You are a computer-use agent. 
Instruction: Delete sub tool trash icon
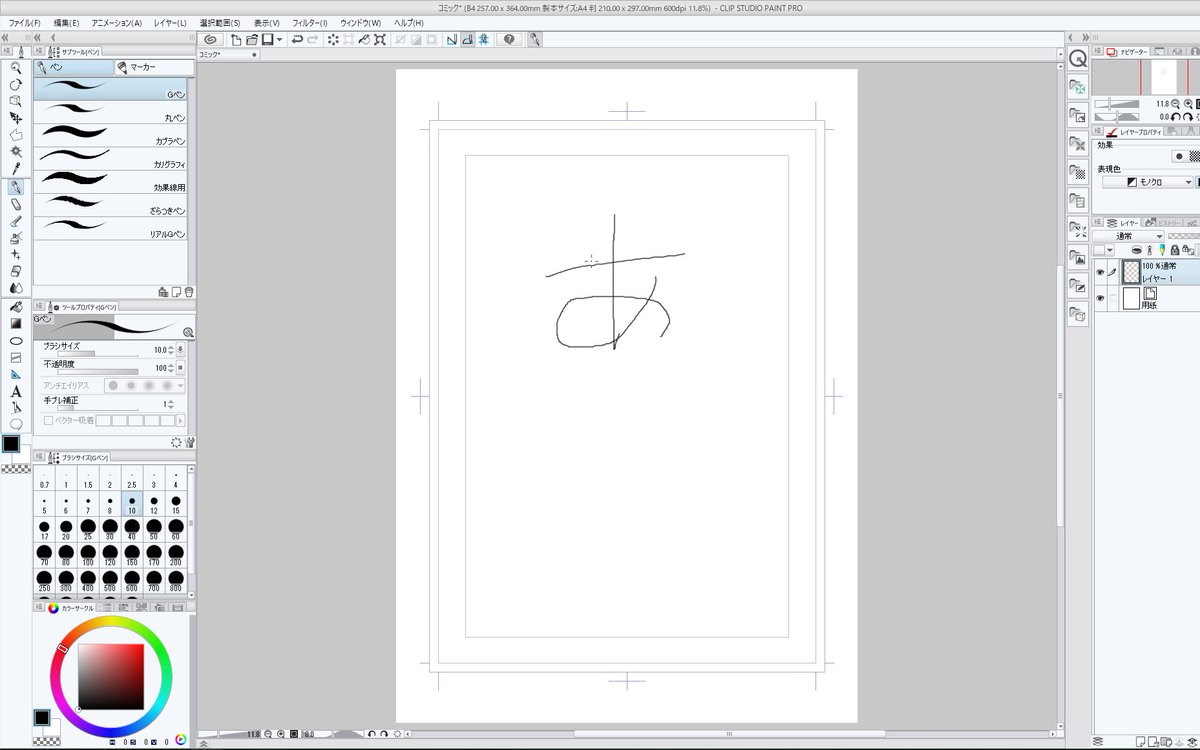point(188,292)
